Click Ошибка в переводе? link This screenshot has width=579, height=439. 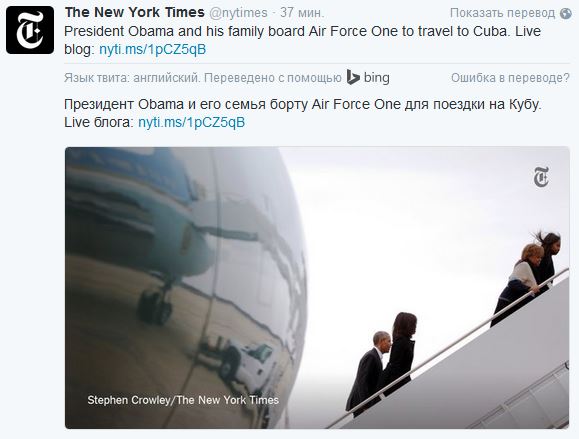(510, 78)
